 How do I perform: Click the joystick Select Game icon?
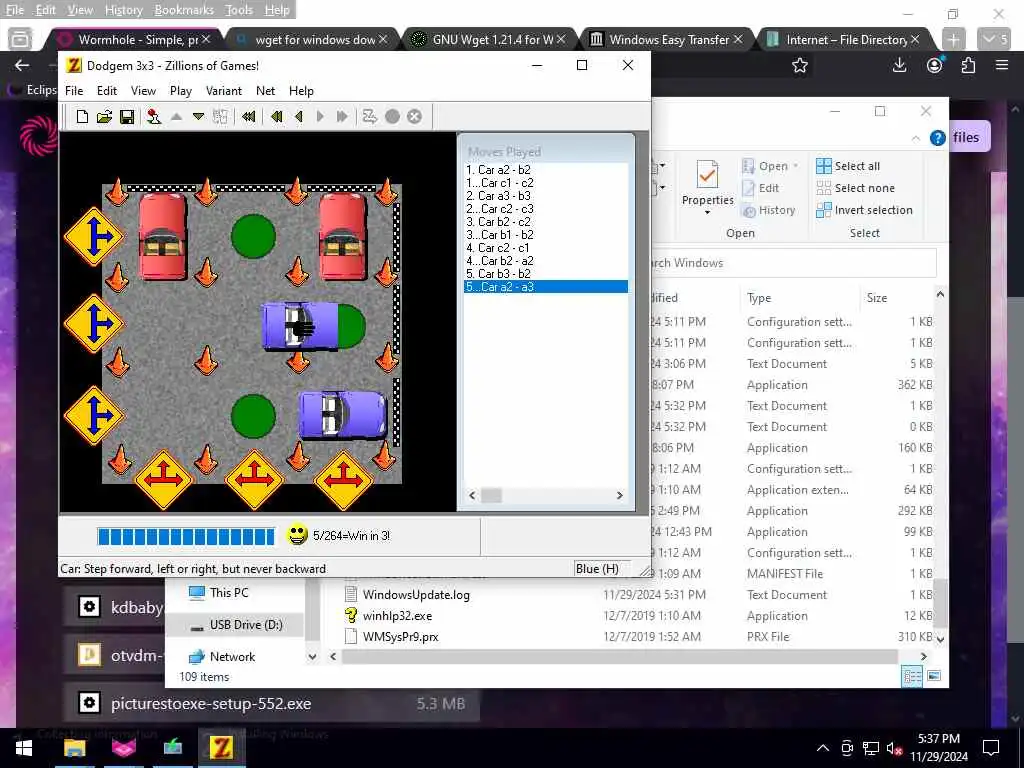pyautogui.click(x=153, y=117)
